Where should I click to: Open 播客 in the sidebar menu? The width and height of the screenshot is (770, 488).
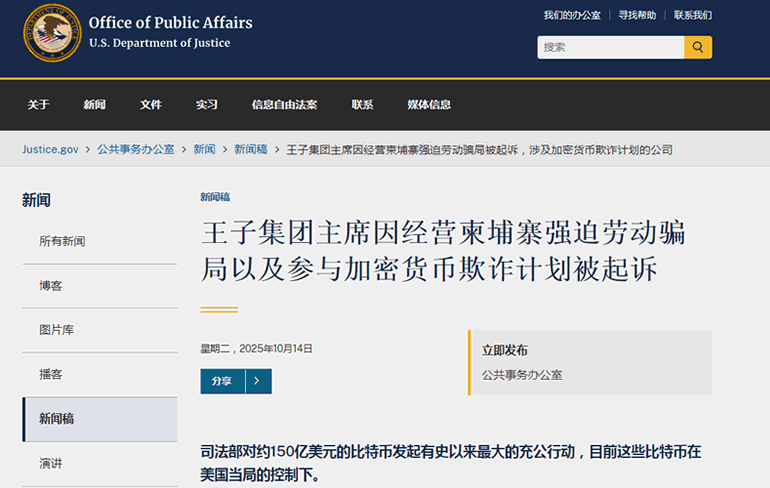(50, 374)
